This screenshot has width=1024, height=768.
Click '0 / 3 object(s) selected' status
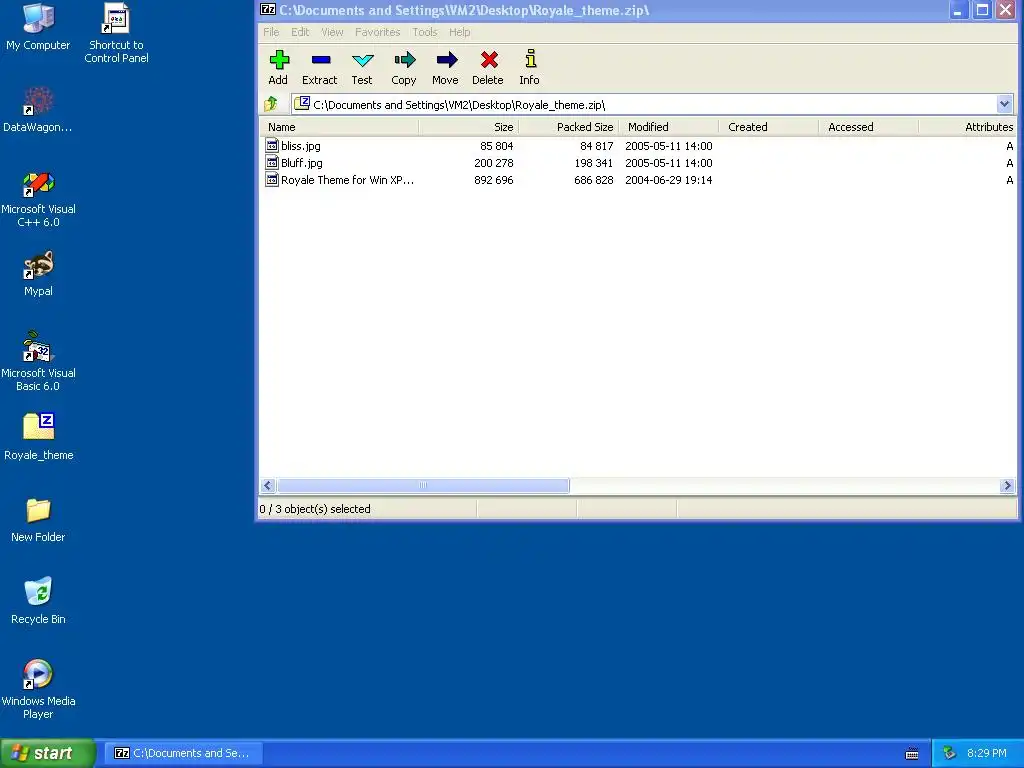(315, 509)
